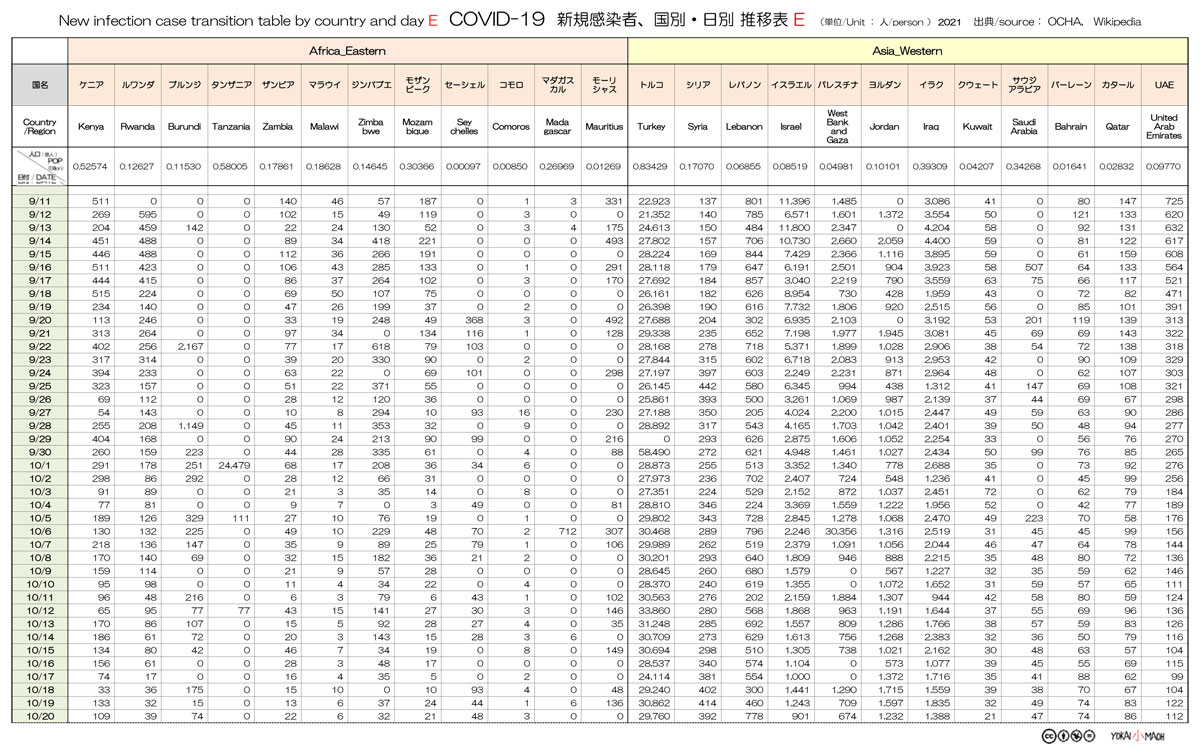Select the Syria column header
Screen dimensions: 1200x751
tap(698, 127)
